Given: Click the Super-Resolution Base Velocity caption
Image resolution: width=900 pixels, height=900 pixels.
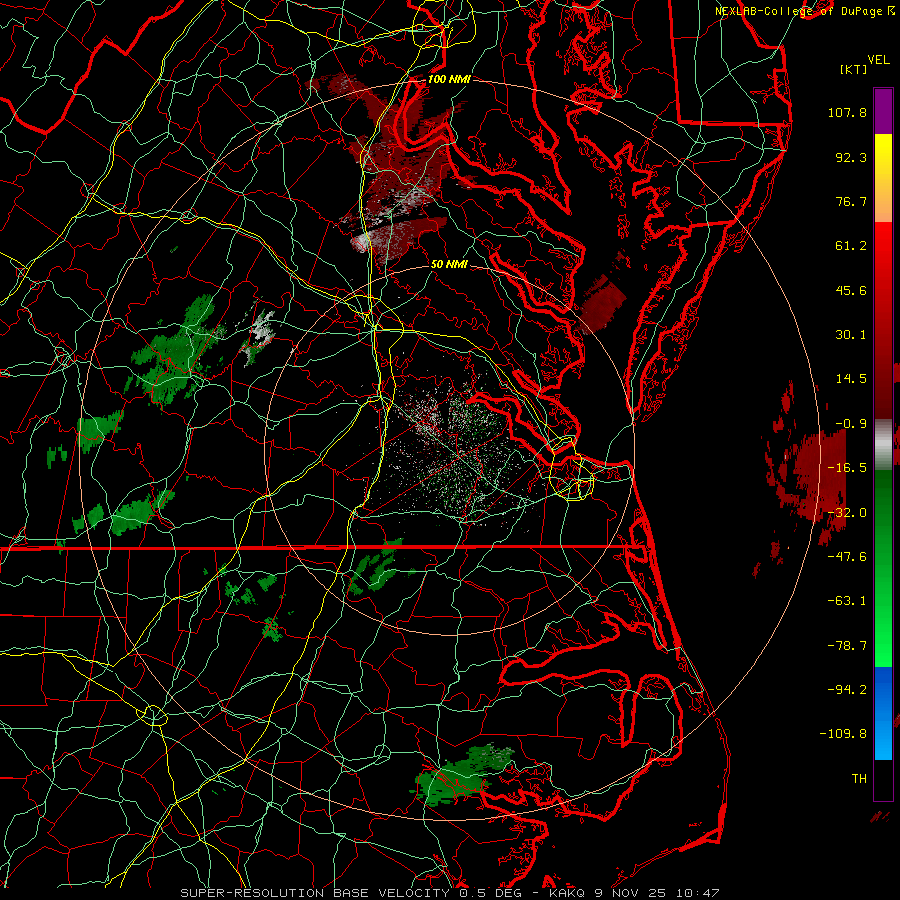Looking at the screenshot, I should pyautogui.click(x=449, y=893).
